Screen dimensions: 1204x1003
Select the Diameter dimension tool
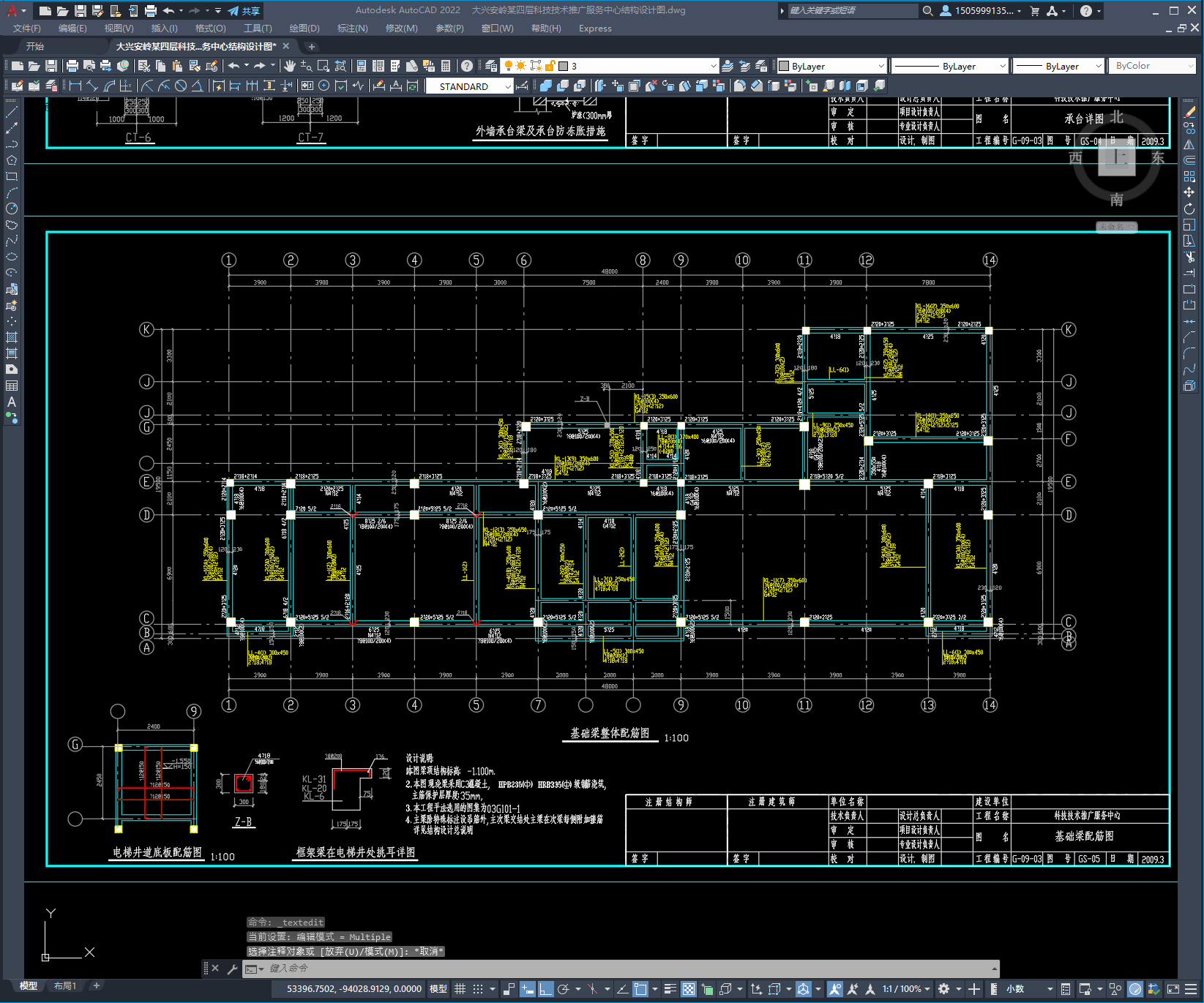point(181,86)
